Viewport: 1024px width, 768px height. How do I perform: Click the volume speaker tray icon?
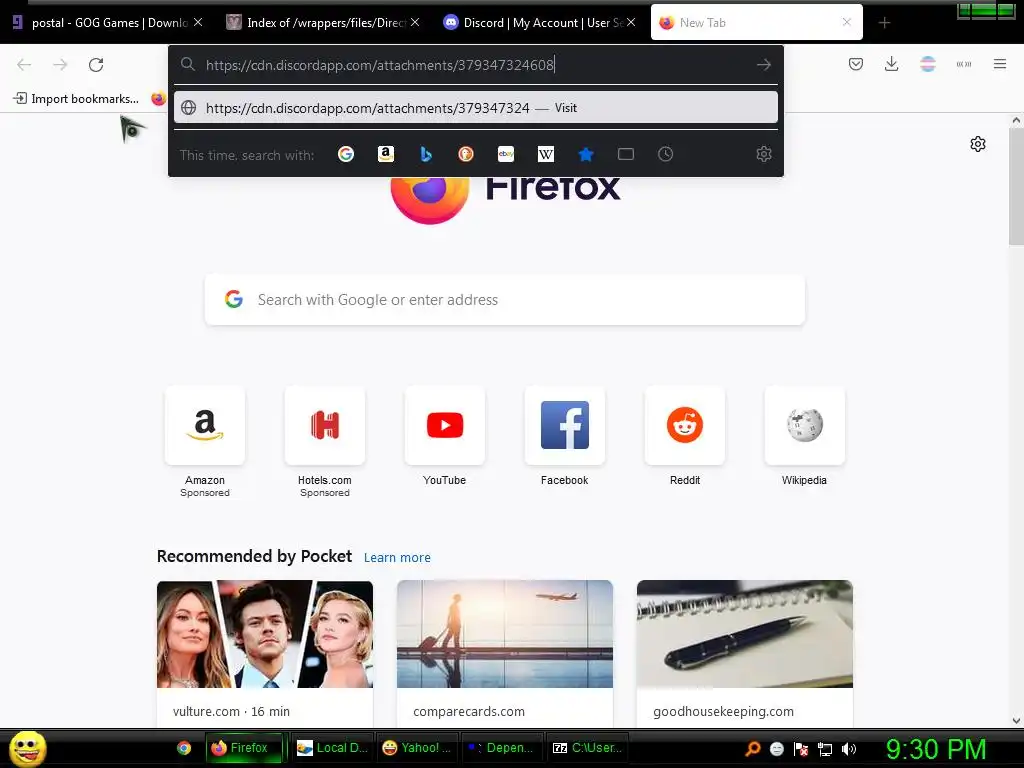tap(848, 749)
